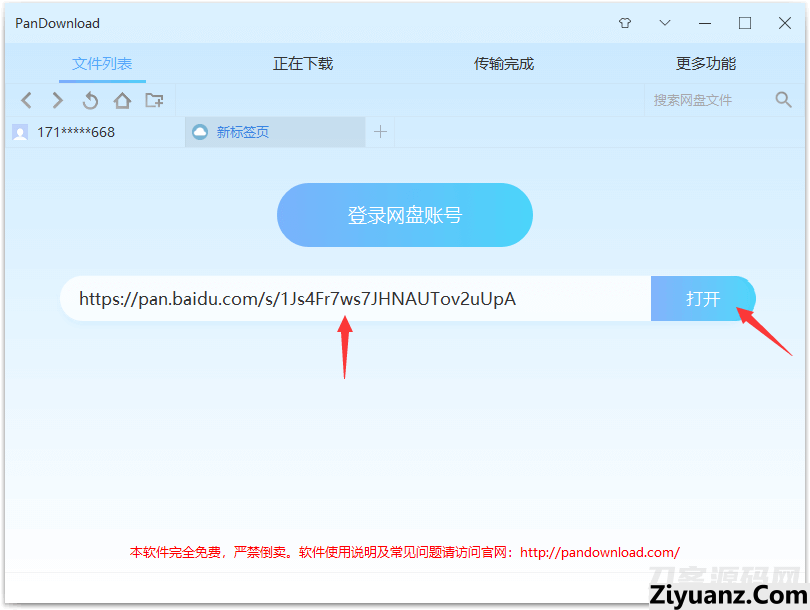810x610 pixels.
Task: Click the 登录网盘账号 button
Action: click(x=404, y=215)
